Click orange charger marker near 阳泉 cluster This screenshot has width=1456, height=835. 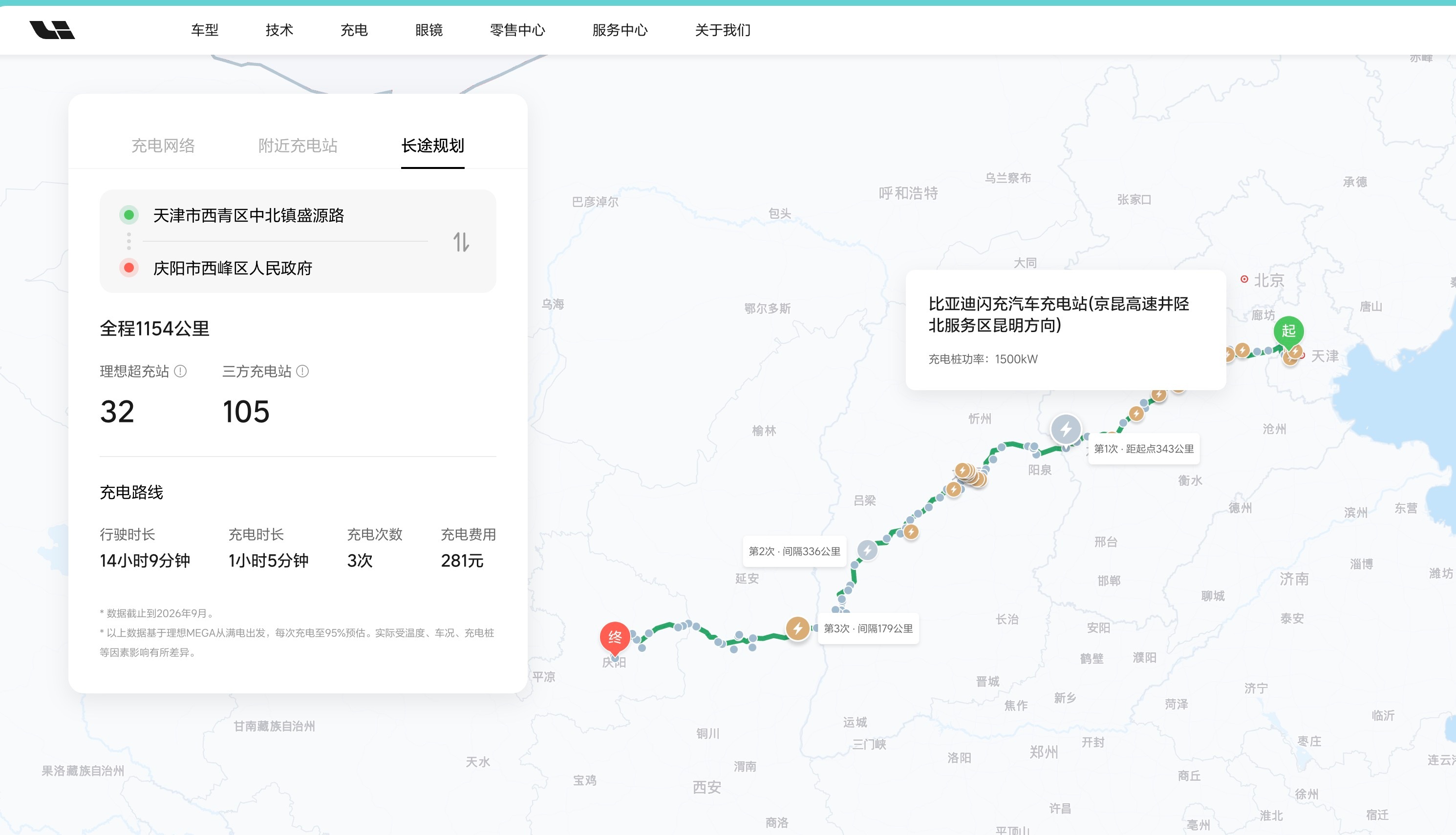[963, 471]
